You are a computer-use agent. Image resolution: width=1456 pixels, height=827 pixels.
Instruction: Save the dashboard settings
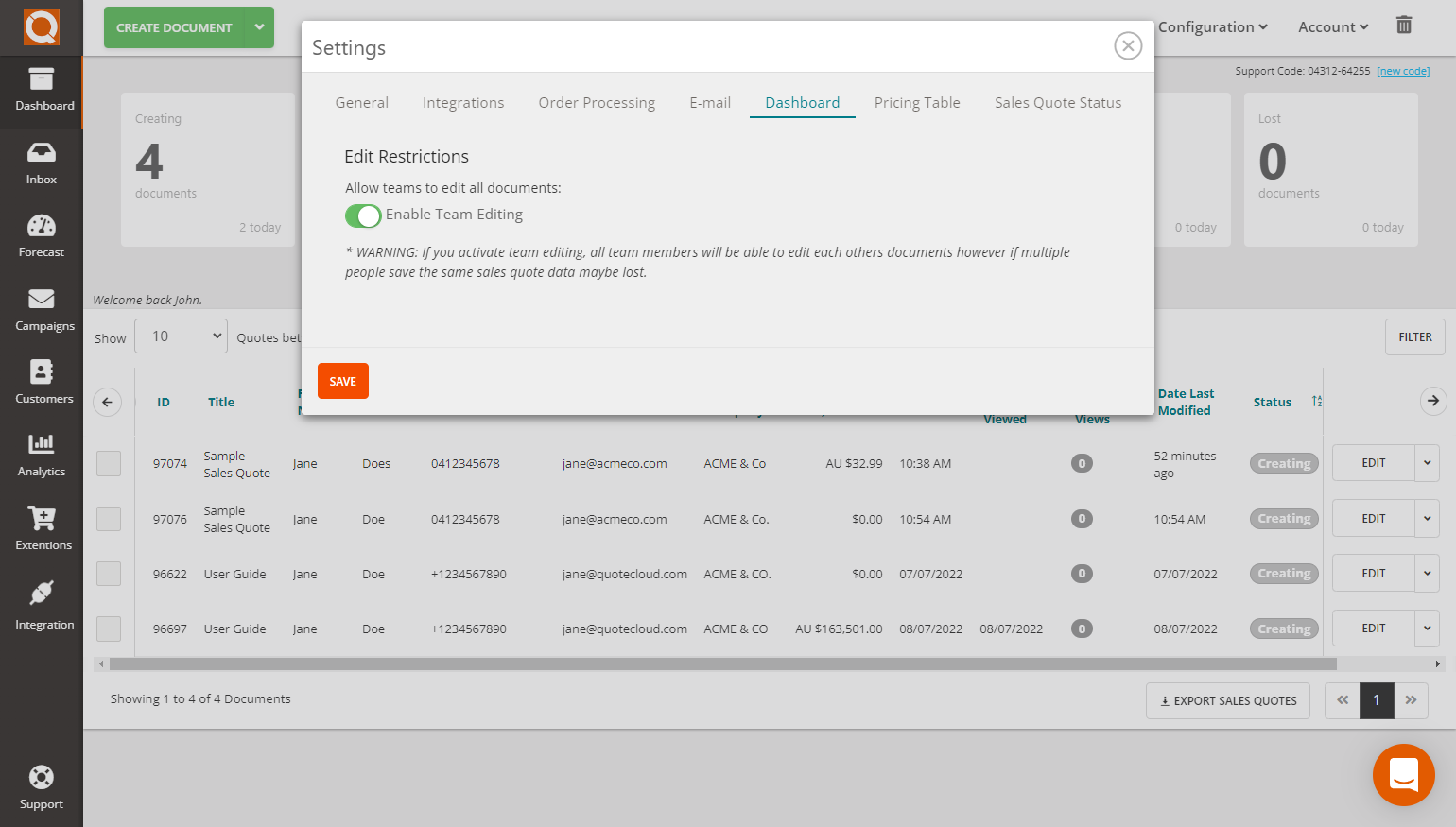(342, 380)
